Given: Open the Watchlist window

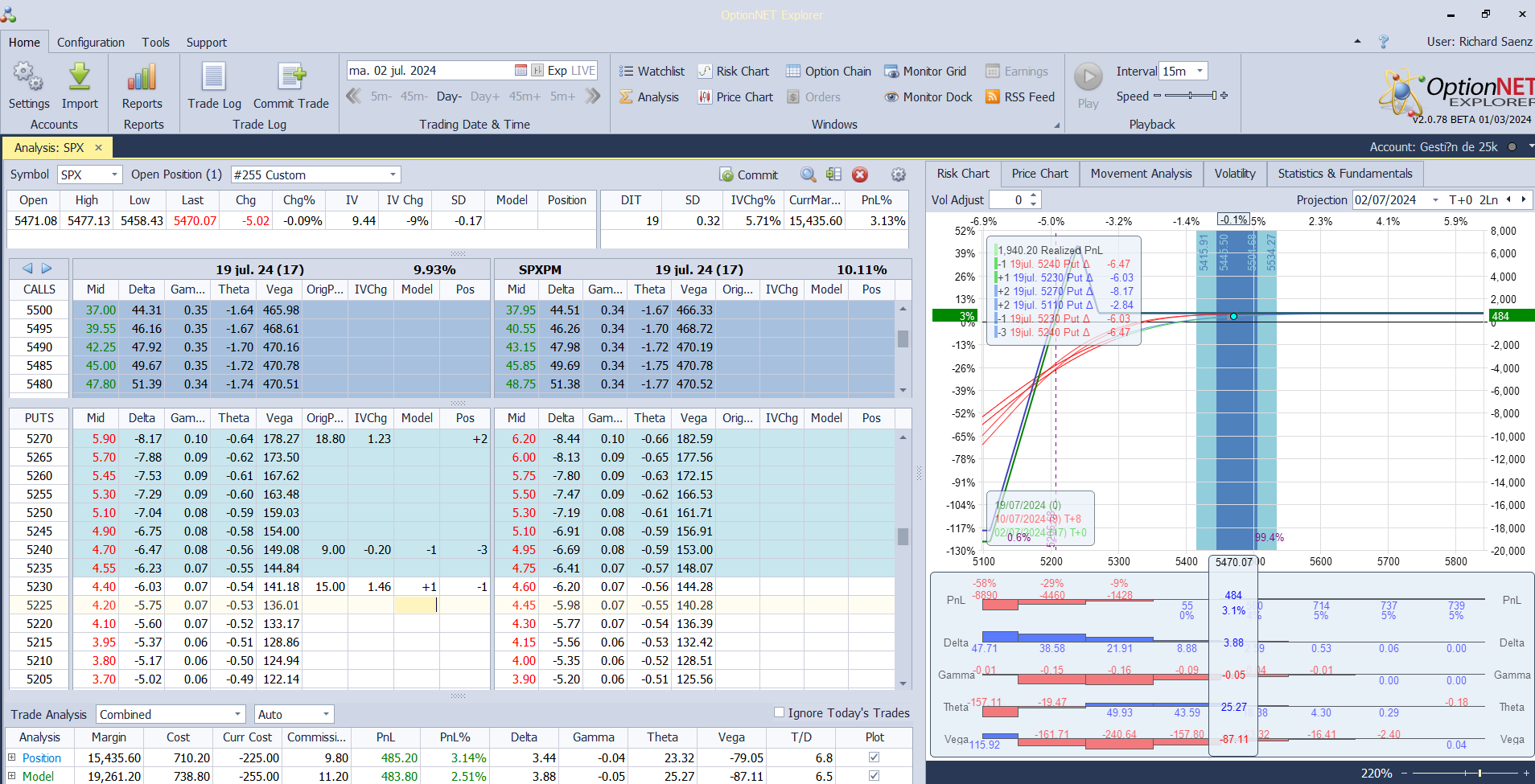Looking at the screenshot, I should point(652,72).
